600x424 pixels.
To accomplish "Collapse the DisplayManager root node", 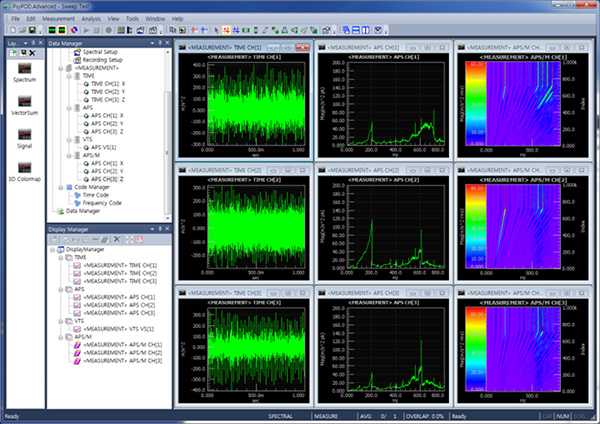I will click(x=54, y=250).
